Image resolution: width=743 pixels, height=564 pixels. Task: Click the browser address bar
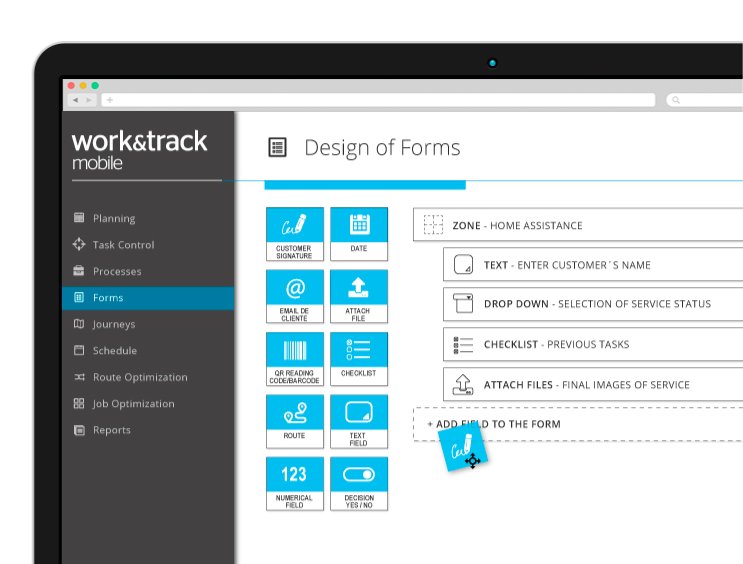[378, 100]
